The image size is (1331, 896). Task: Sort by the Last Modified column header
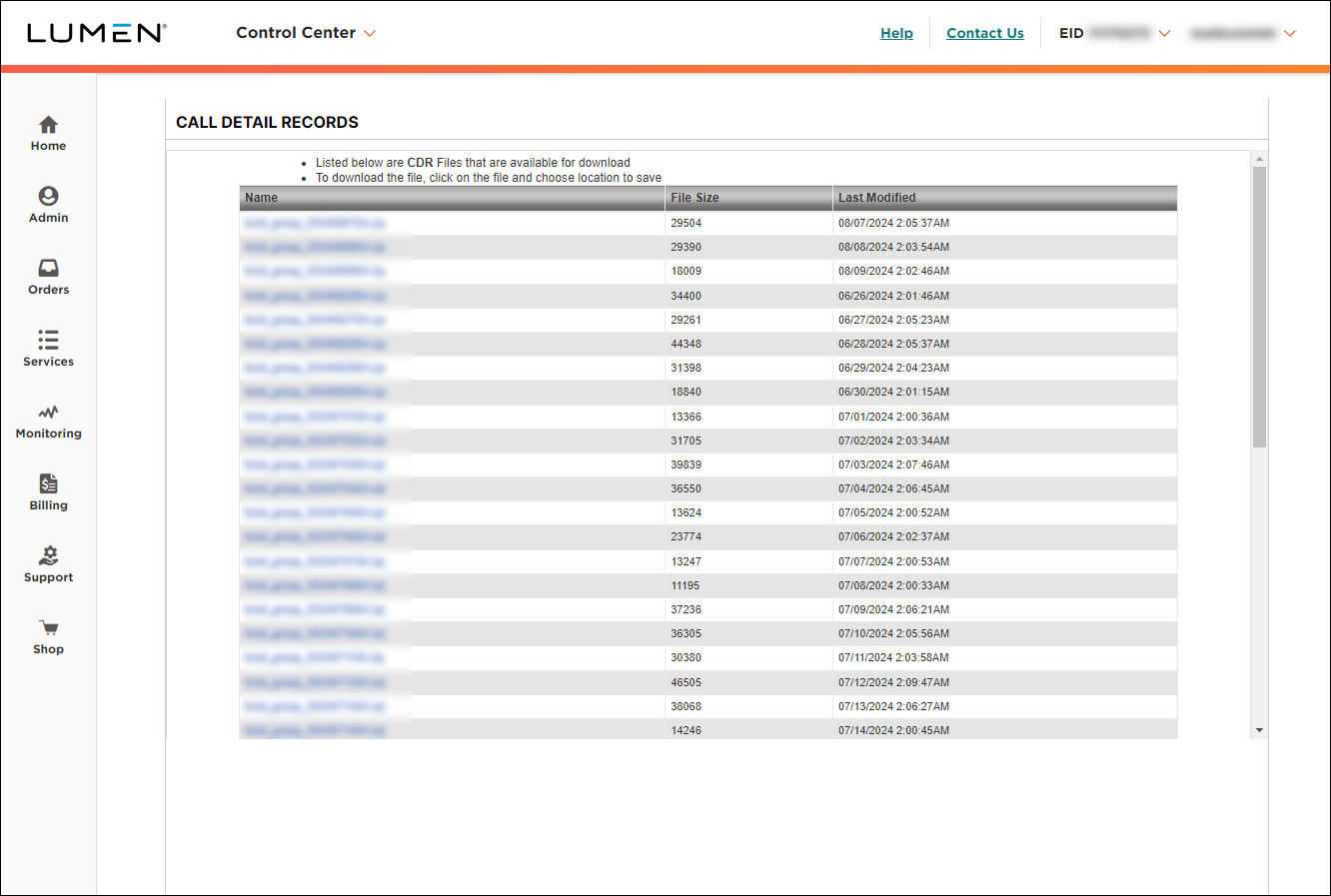click(x=876, y=198)
